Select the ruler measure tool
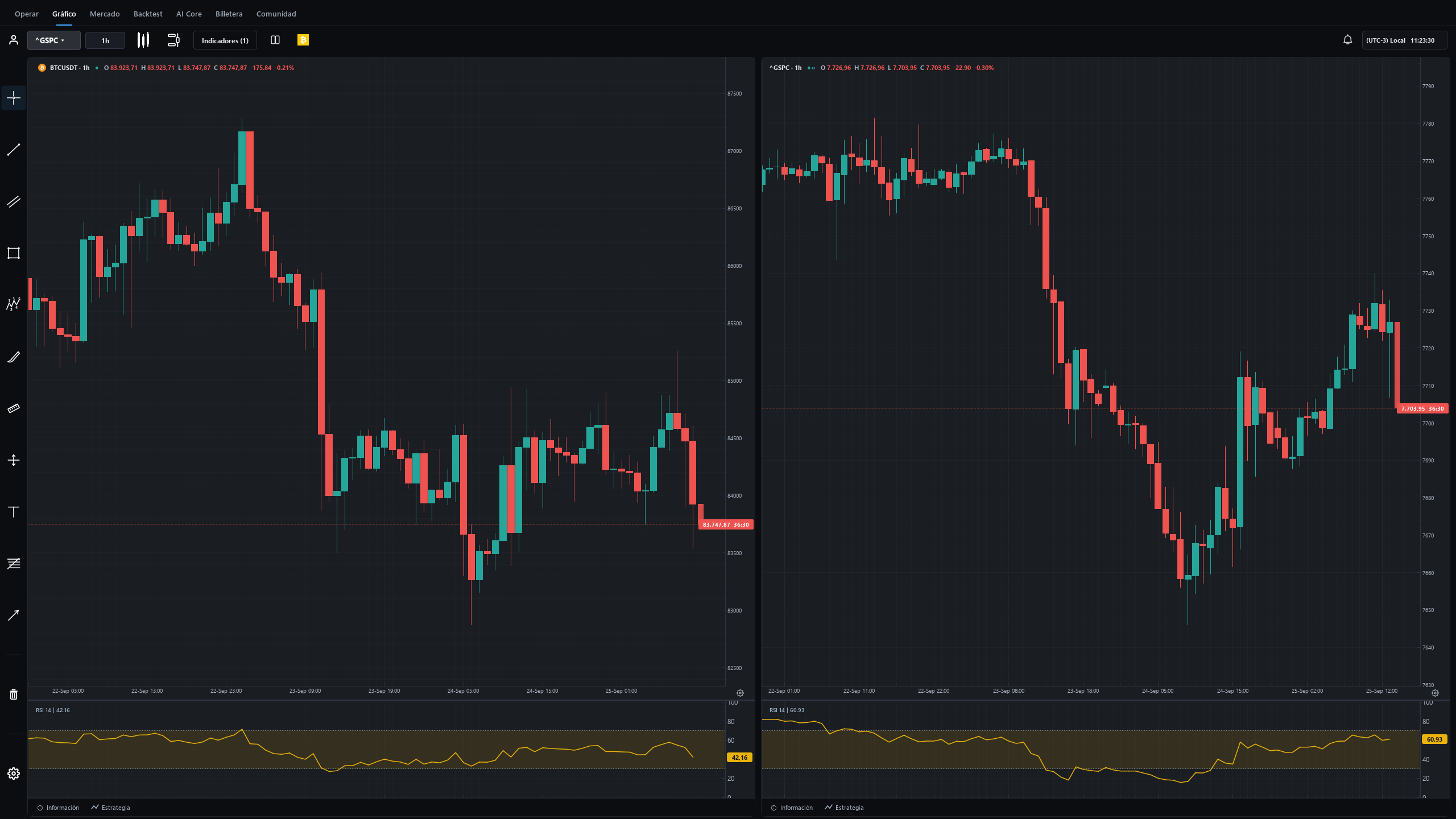This screenshot has width=1456, height=819. (x=14, y=408)
